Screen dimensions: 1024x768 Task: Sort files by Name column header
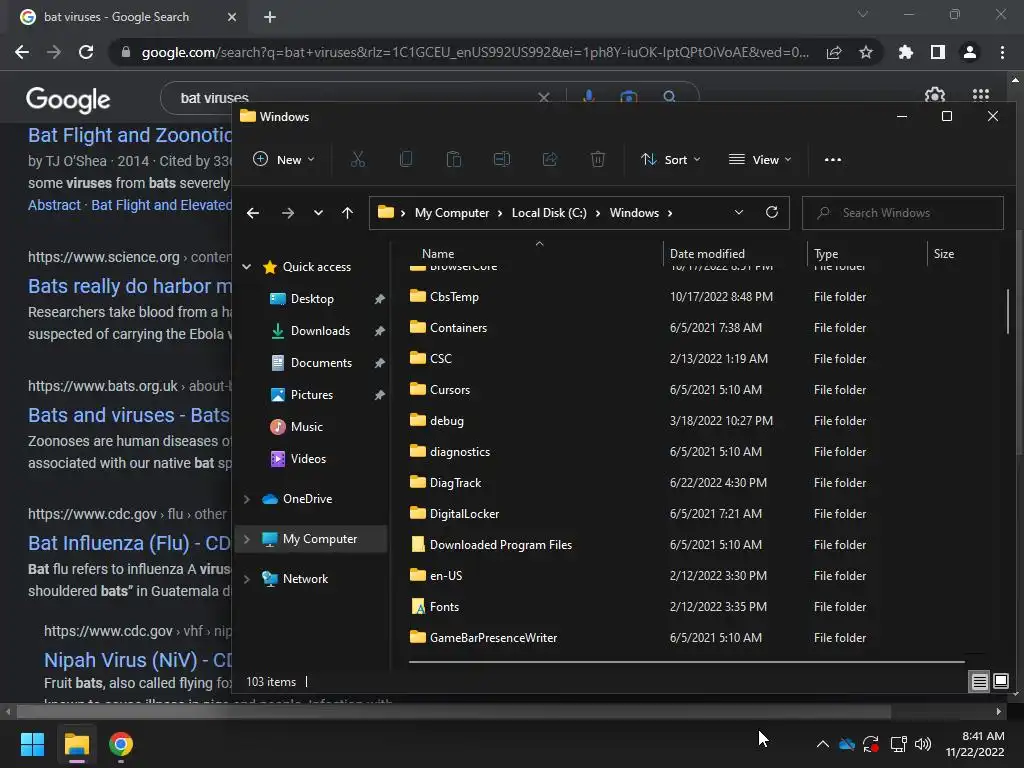coord(438,253)
